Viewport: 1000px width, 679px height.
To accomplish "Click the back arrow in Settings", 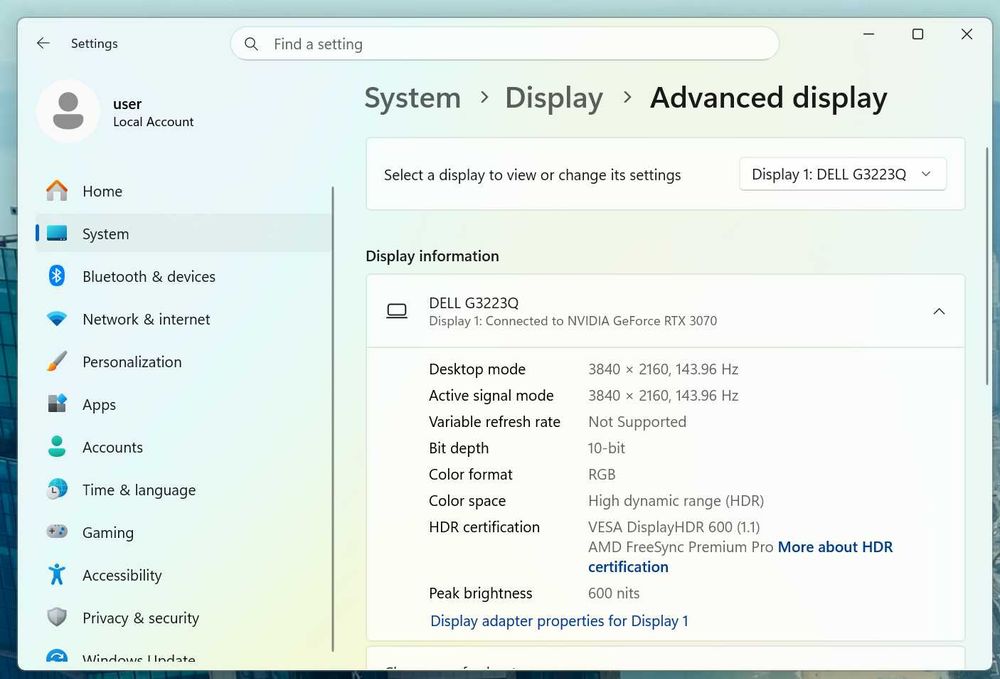I will tap(43, 43).
